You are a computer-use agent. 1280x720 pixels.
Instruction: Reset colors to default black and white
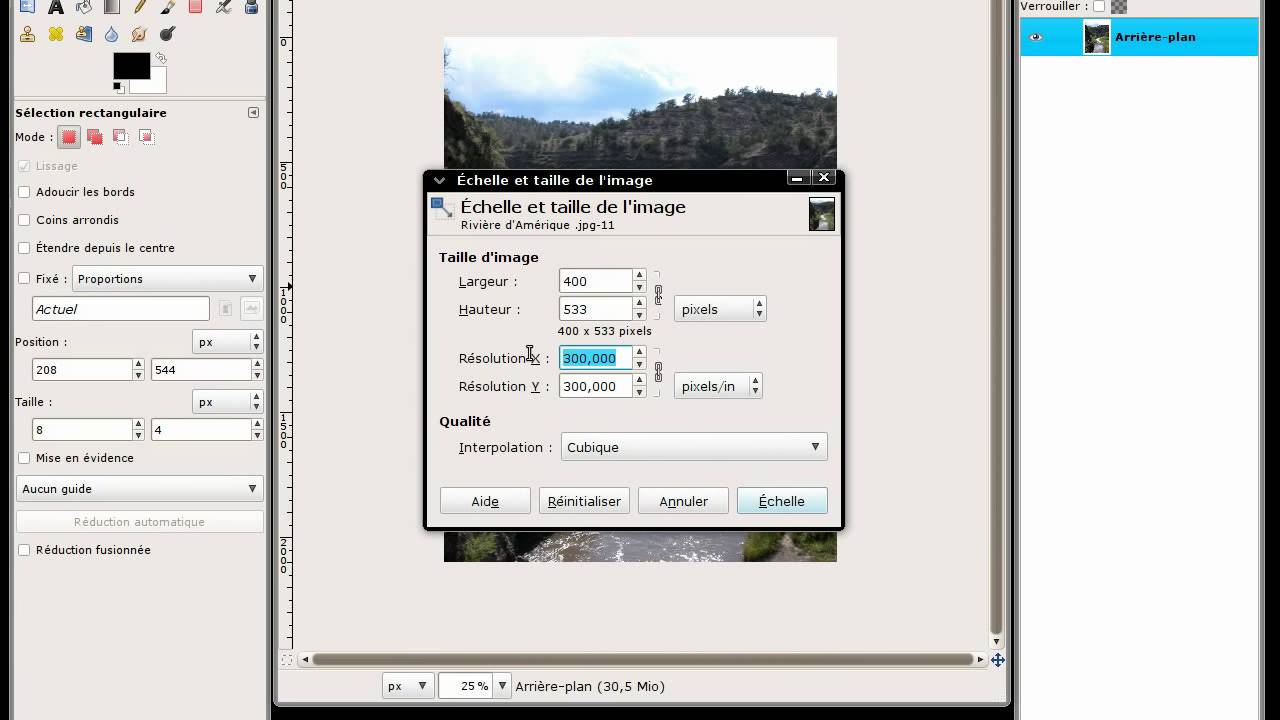119,88
